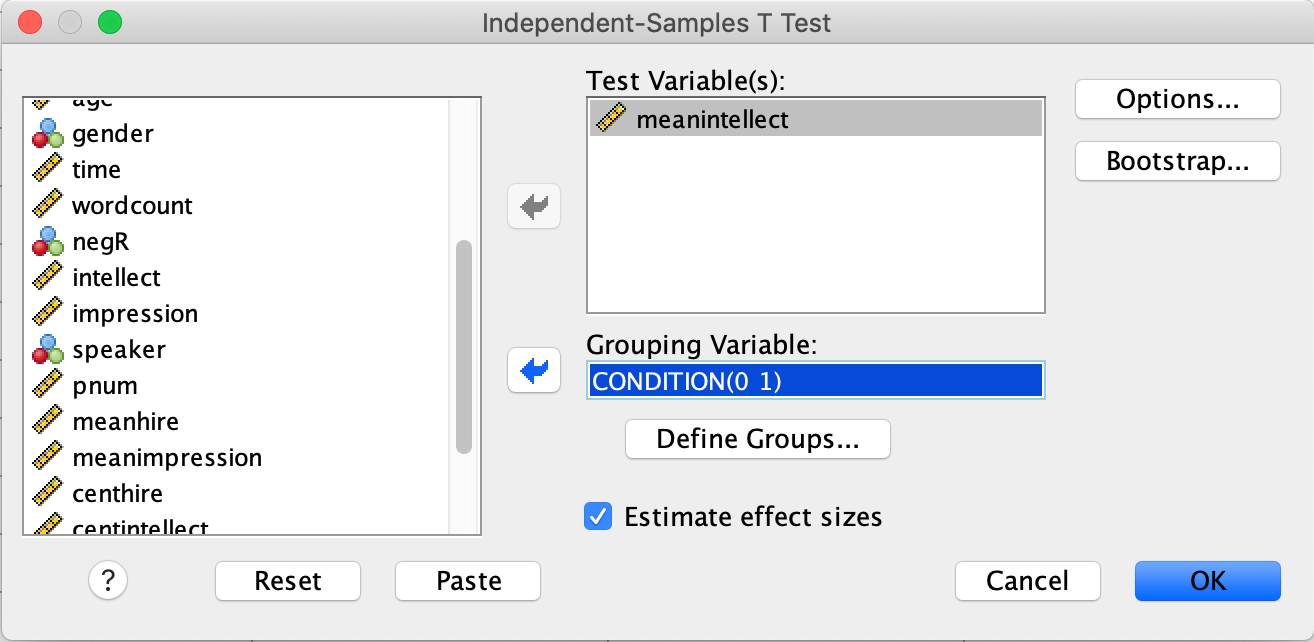Screen dimensions: 1314x642
Task: Open the Bootstrap settings
Action: (x=1178, y=162)
